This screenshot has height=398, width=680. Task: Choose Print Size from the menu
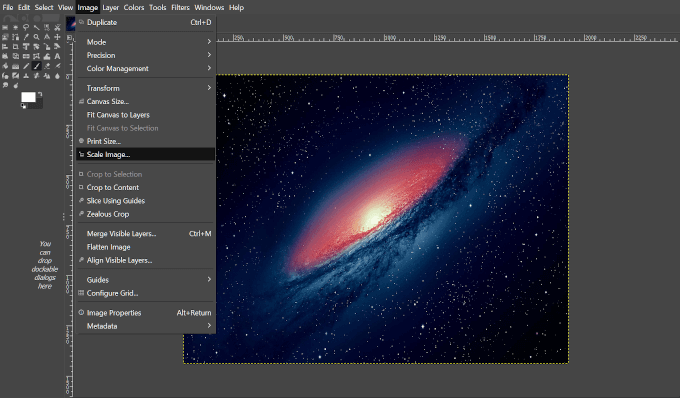pos(146,141)
